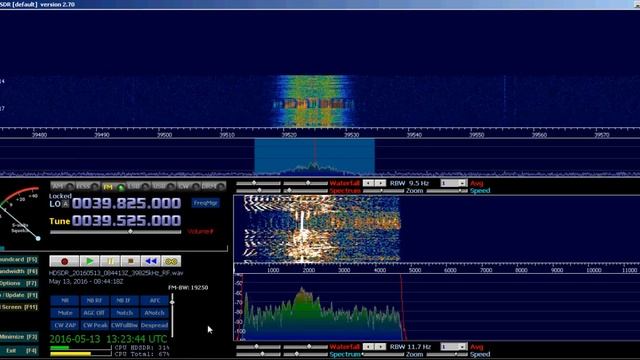Image resolution: width=640 pixels, height=360 pixels.
Task: Select AM demodulation mode
Action: click(62, 187)
